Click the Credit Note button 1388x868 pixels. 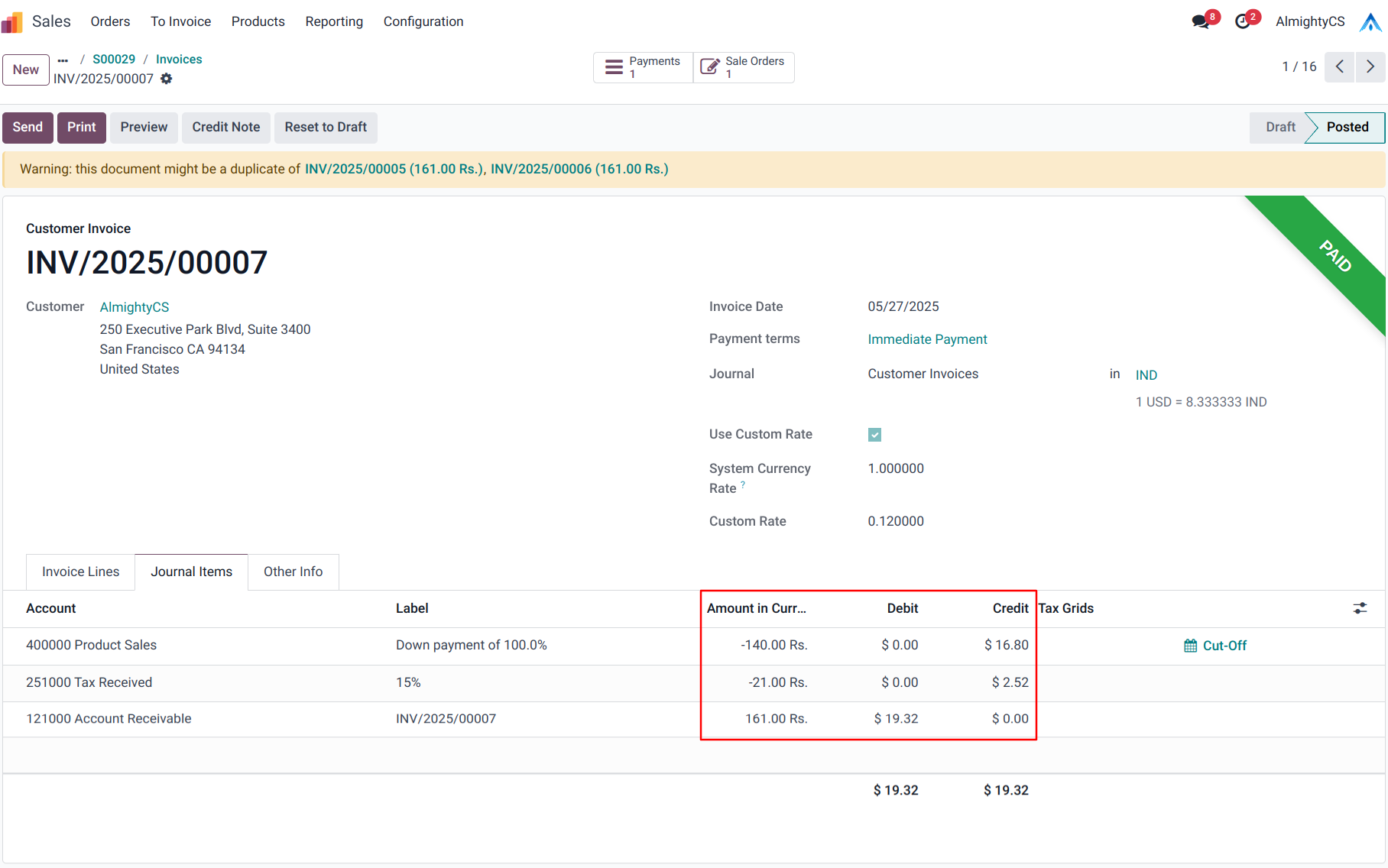point(225,128)
